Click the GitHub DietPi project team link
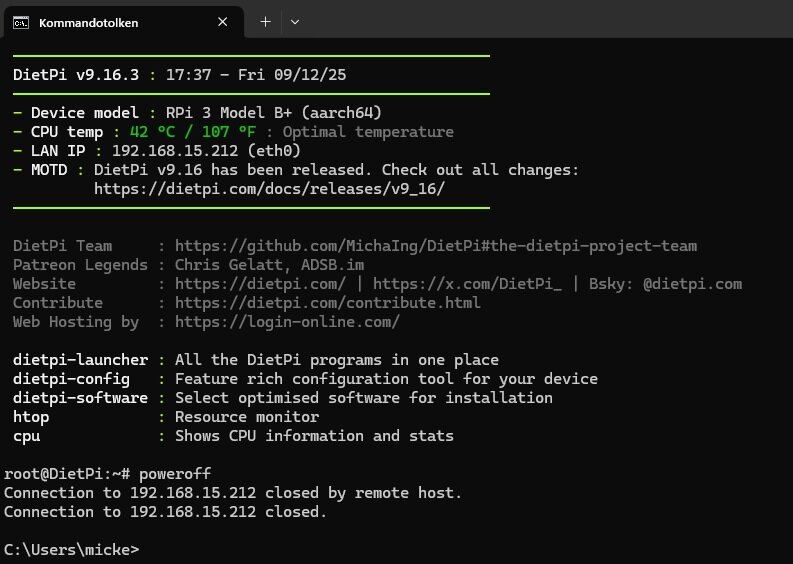 pos(435,246)
